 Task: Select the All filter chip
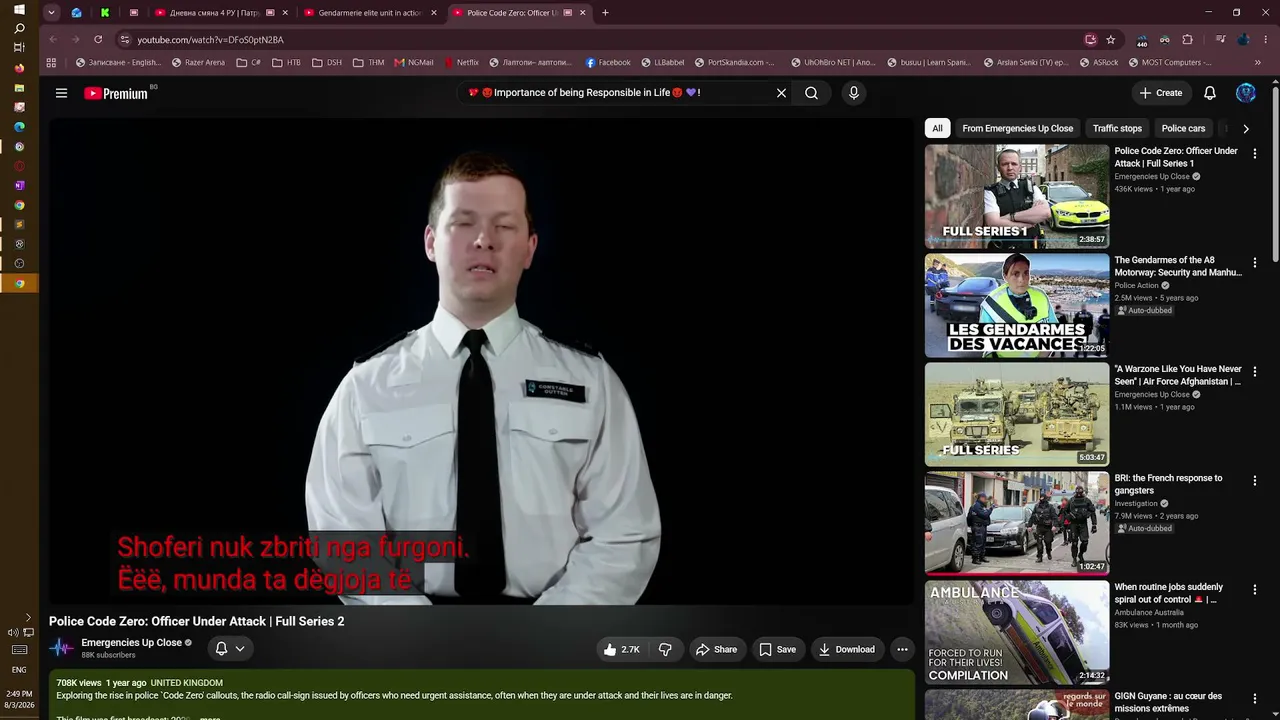coord(937,128)
